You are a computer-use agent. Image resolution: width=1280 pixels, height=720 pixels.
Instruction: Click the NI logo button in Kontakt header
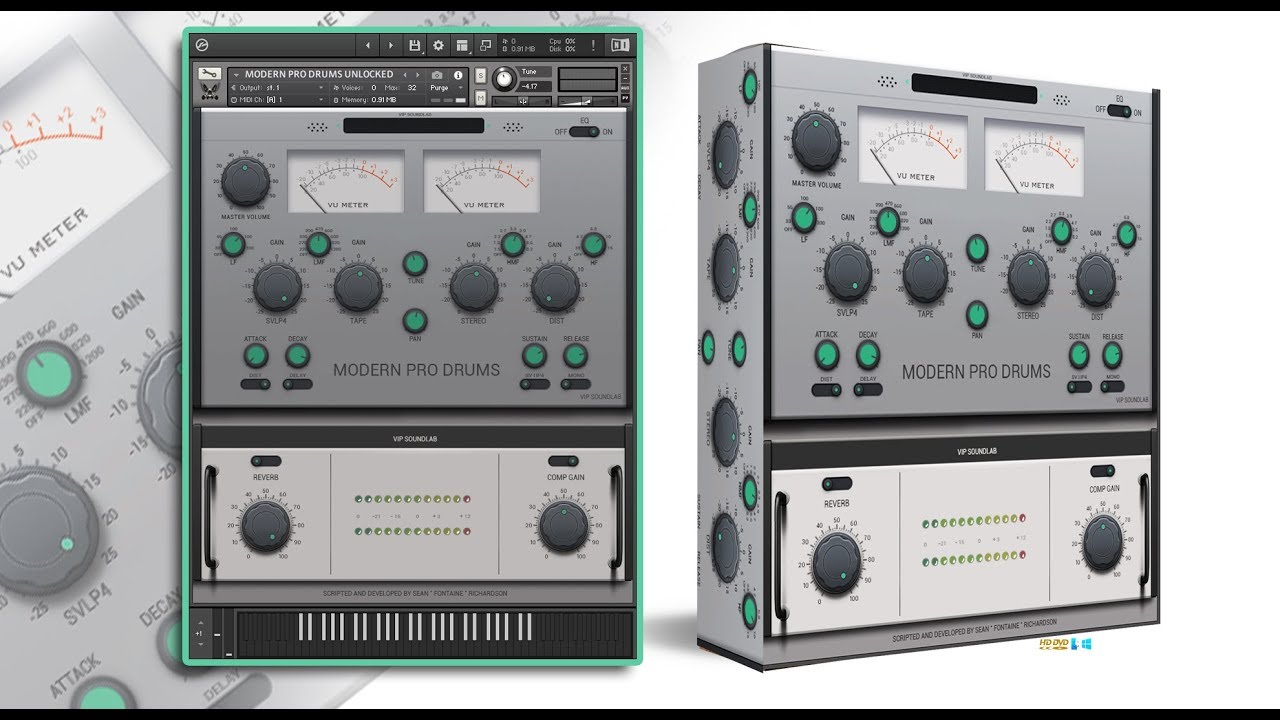(x=620, y=45)
